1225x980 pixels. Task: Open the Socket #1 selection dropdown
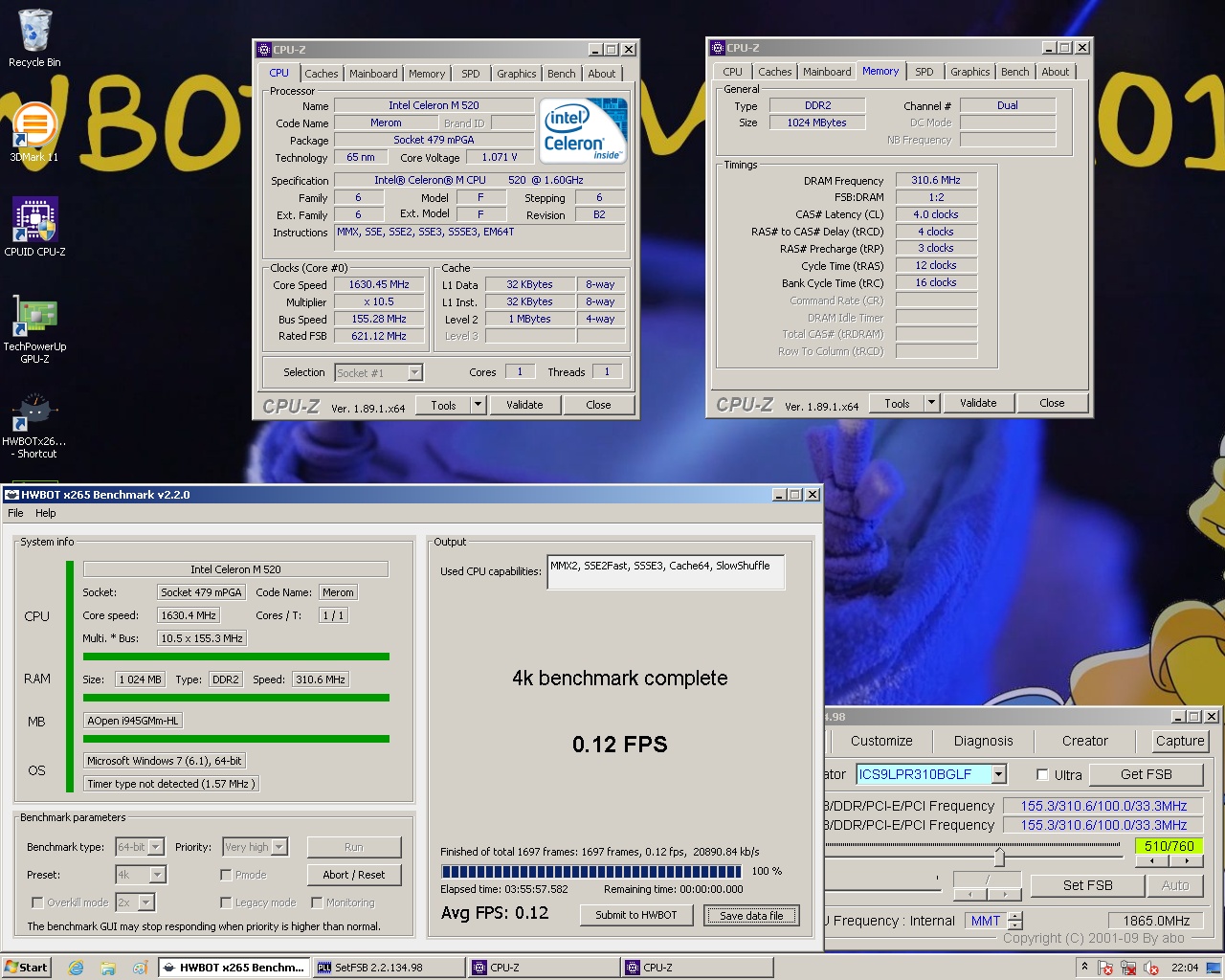[x=379, y=373]
